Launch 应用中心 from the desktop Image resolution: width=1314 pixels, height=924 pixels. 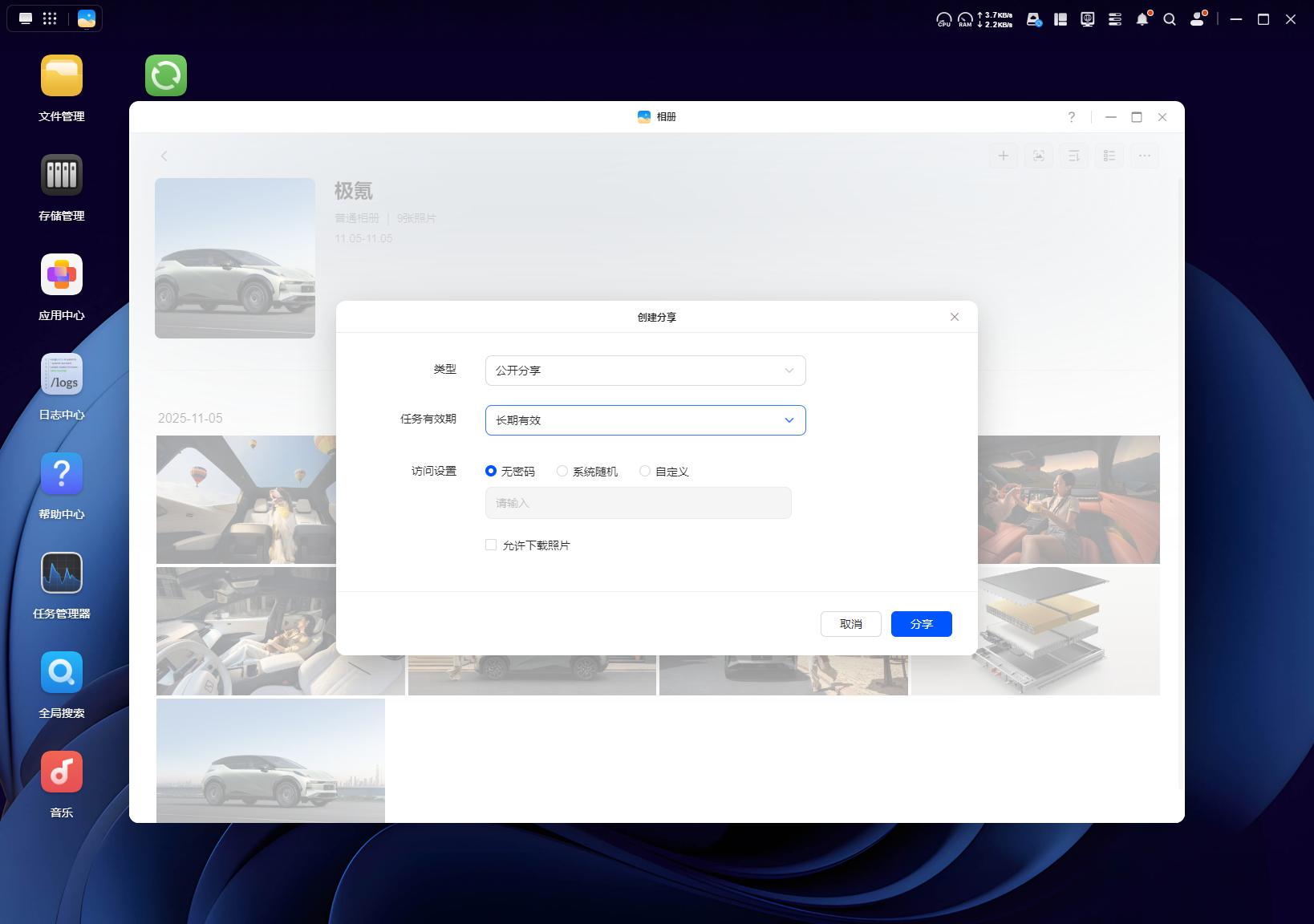coord(62,274)
